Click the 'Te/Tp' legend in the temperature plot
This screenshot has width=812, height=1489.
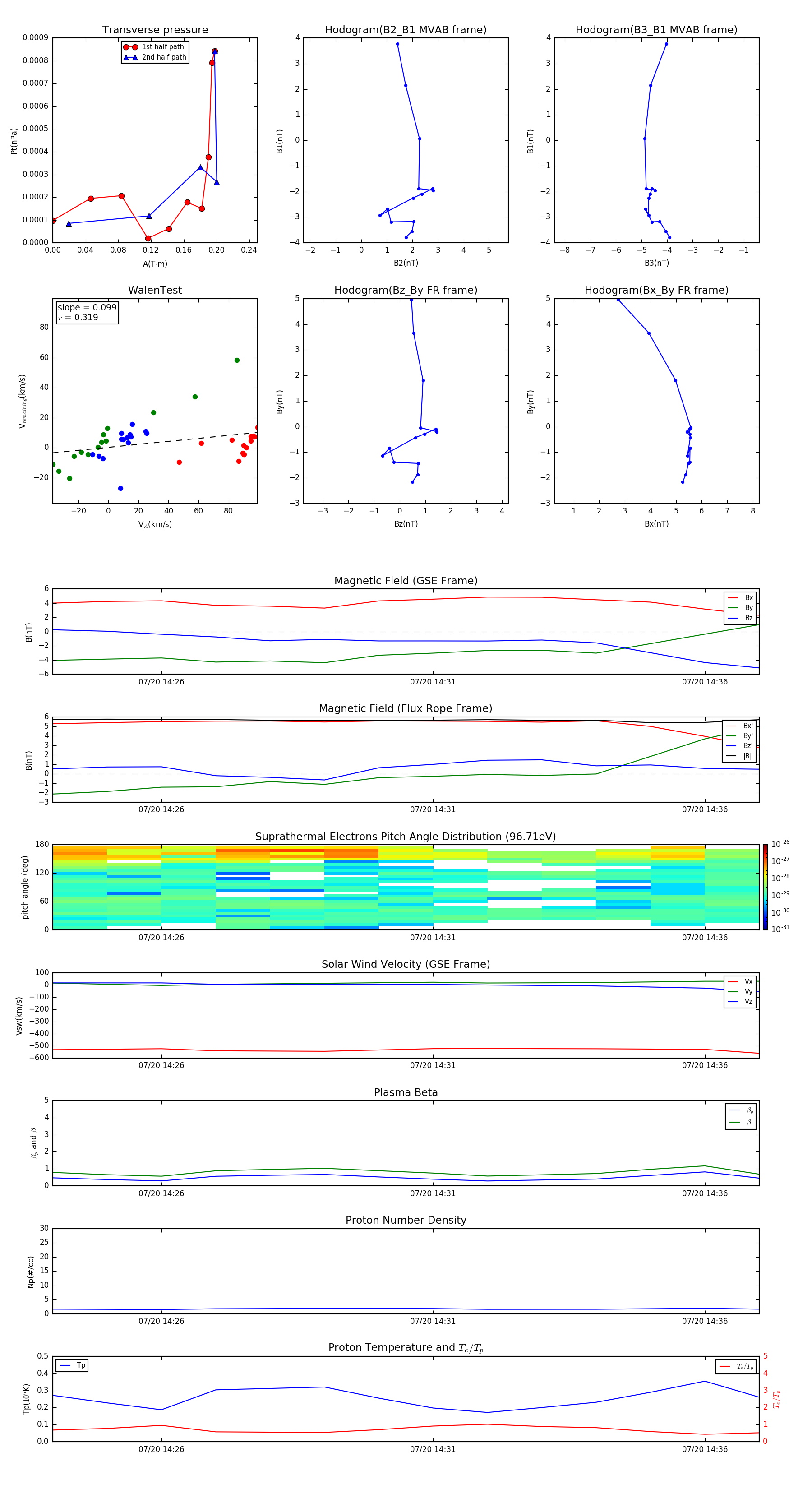point(736,1366)
